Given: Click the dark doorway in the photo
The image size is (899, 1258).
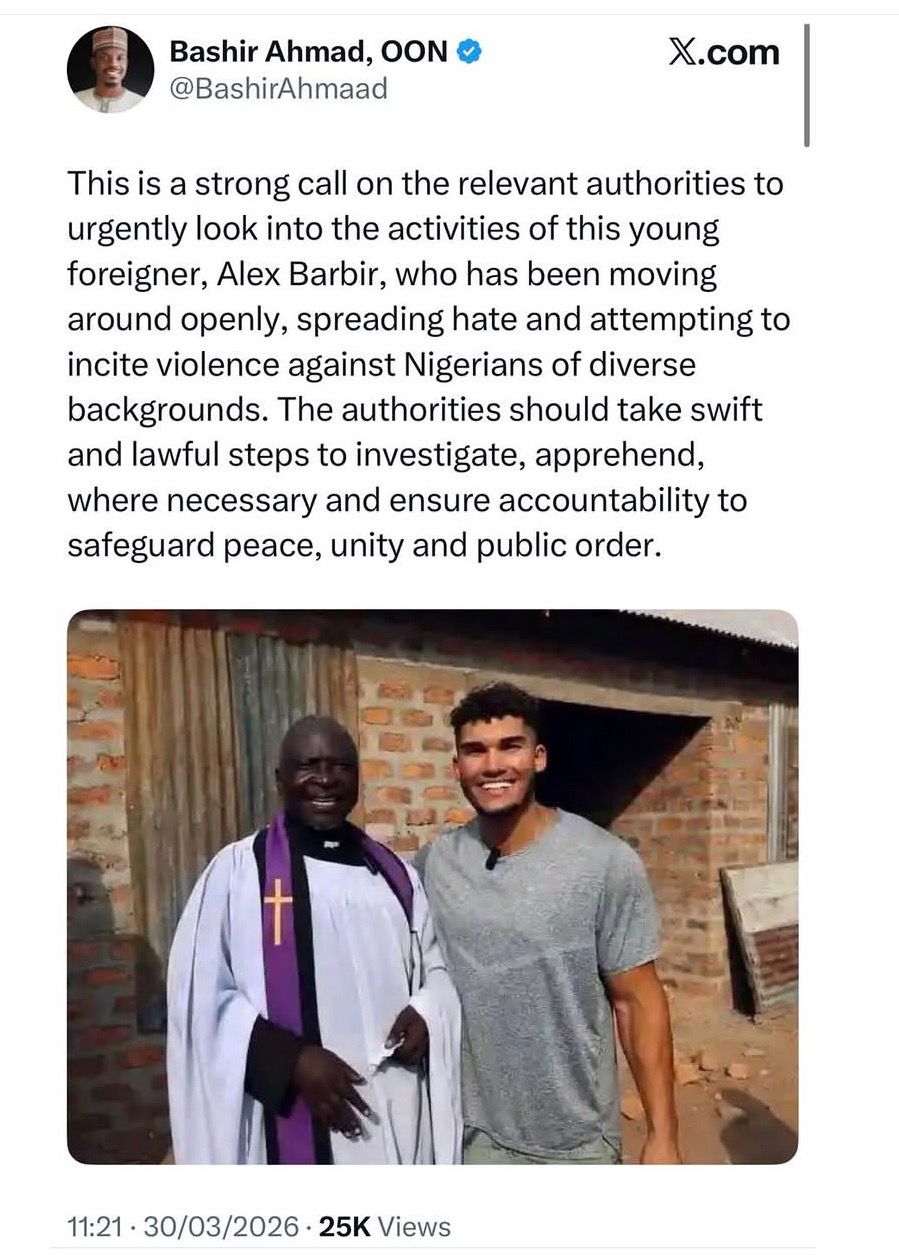Looking at the screenshot, I should 610,760.
